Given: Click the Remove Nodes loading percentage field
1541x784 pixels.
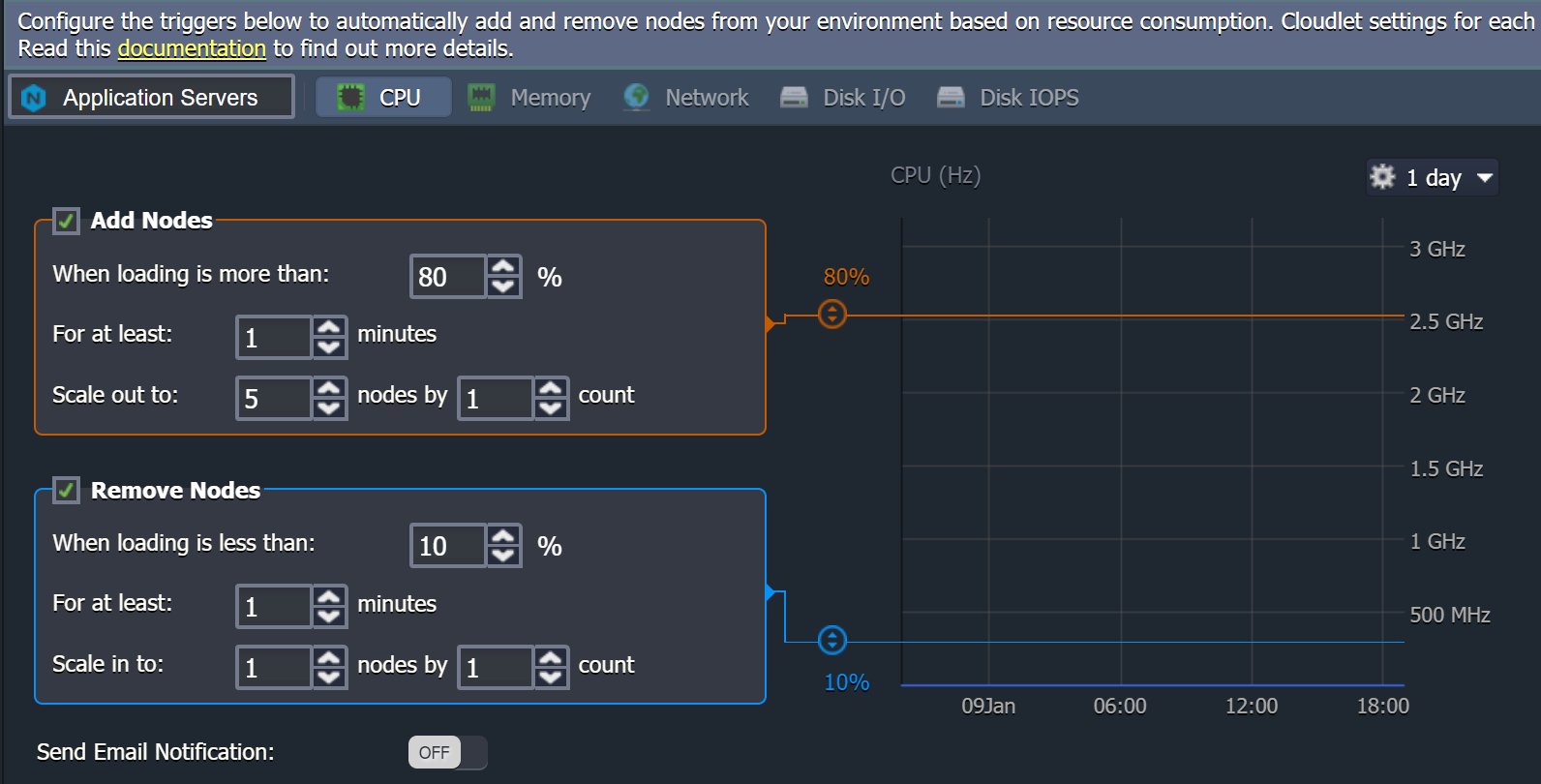Looking at the screenshot, I should pyautogui.click(x=447, y=546).
